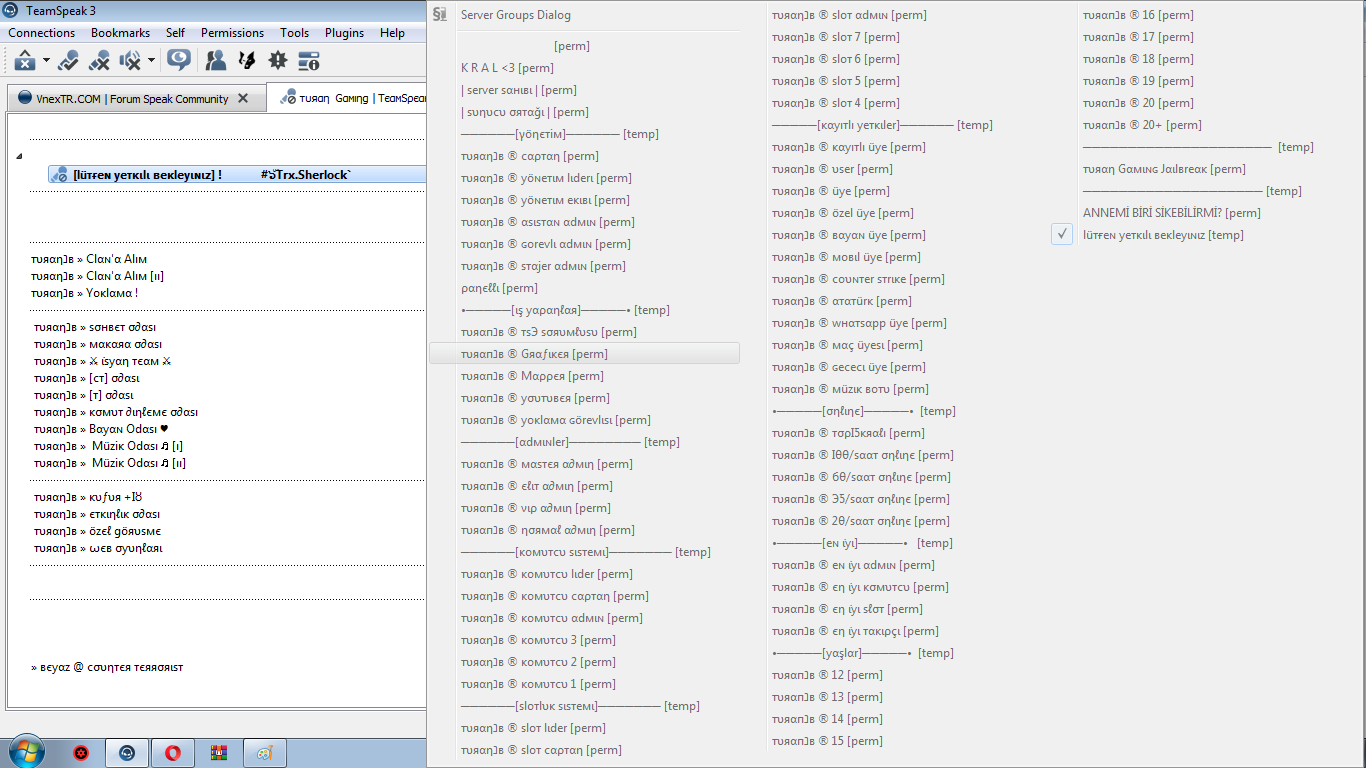Select the komutcu 3 [perm] group

538,640
